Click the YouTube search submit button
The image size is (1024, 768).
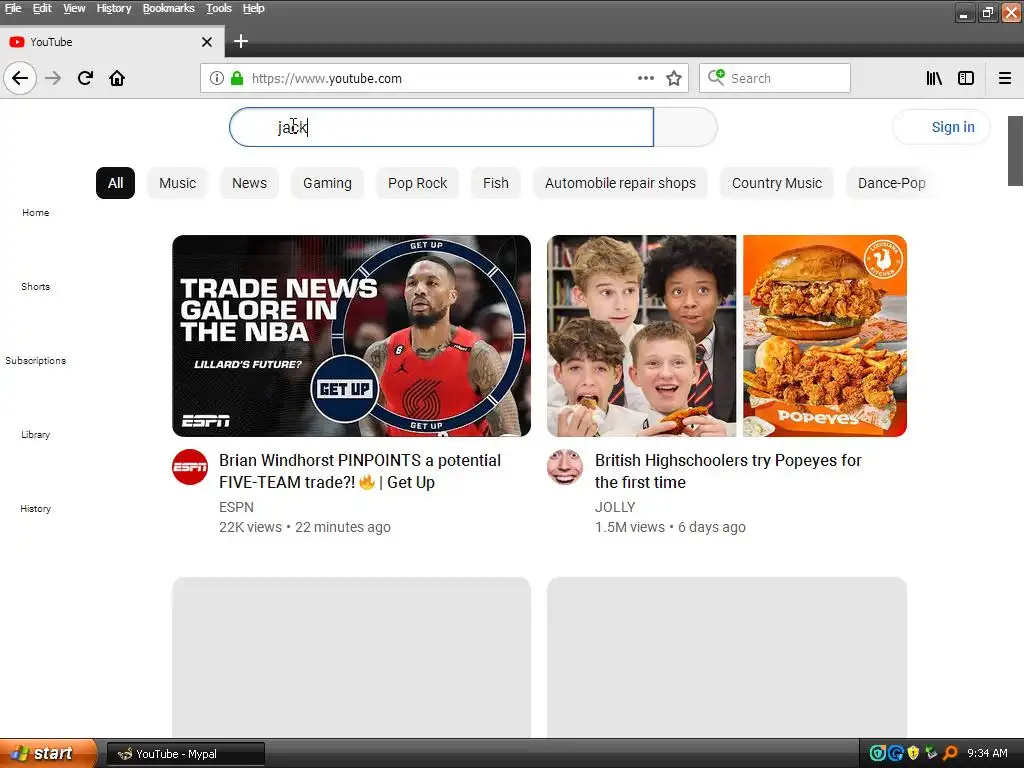click(685, 127)
